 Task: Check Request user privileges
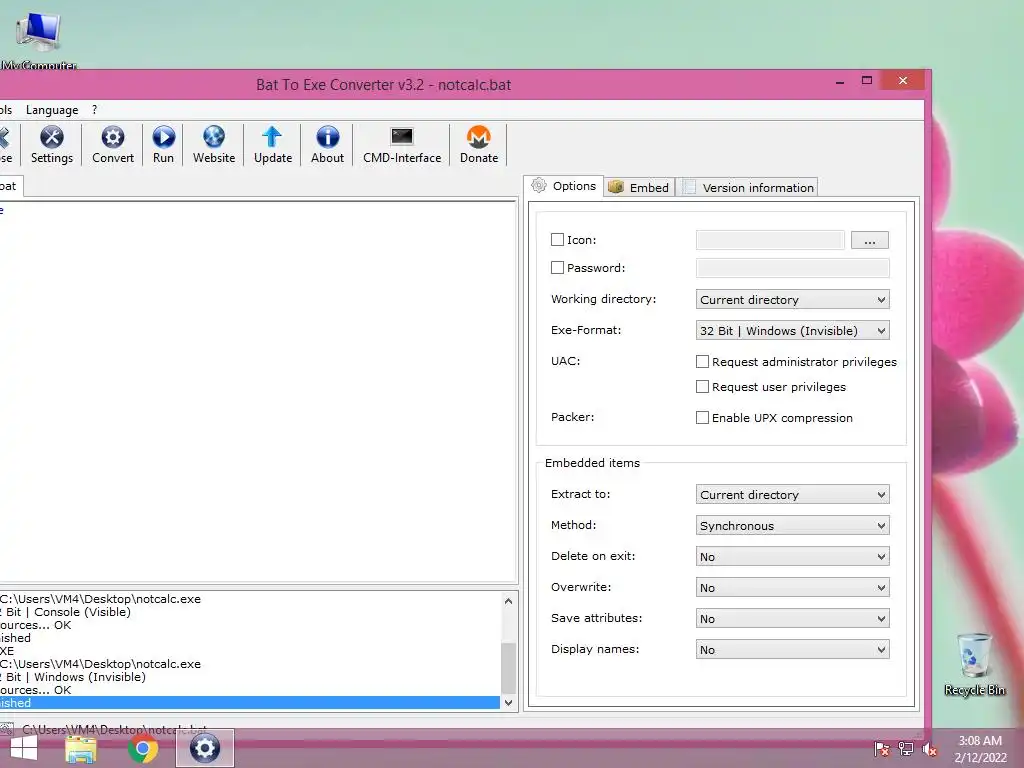702,387
